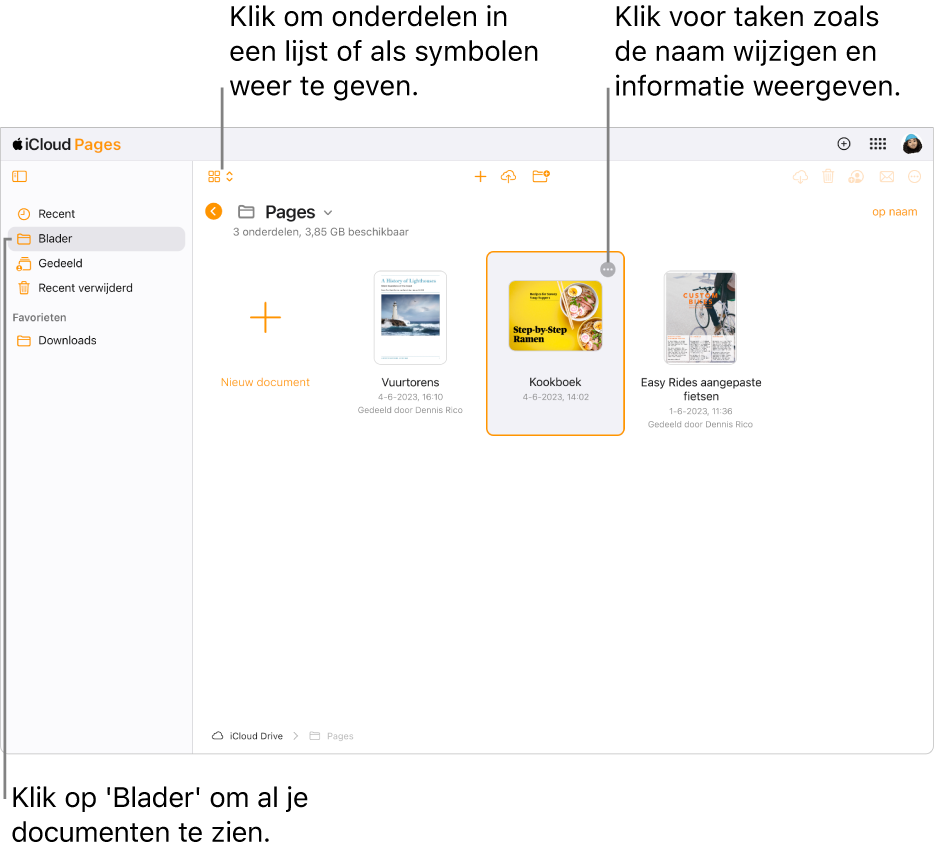Open sort options via op naam
Screen dimensions: 935x852
coord(894,212)
